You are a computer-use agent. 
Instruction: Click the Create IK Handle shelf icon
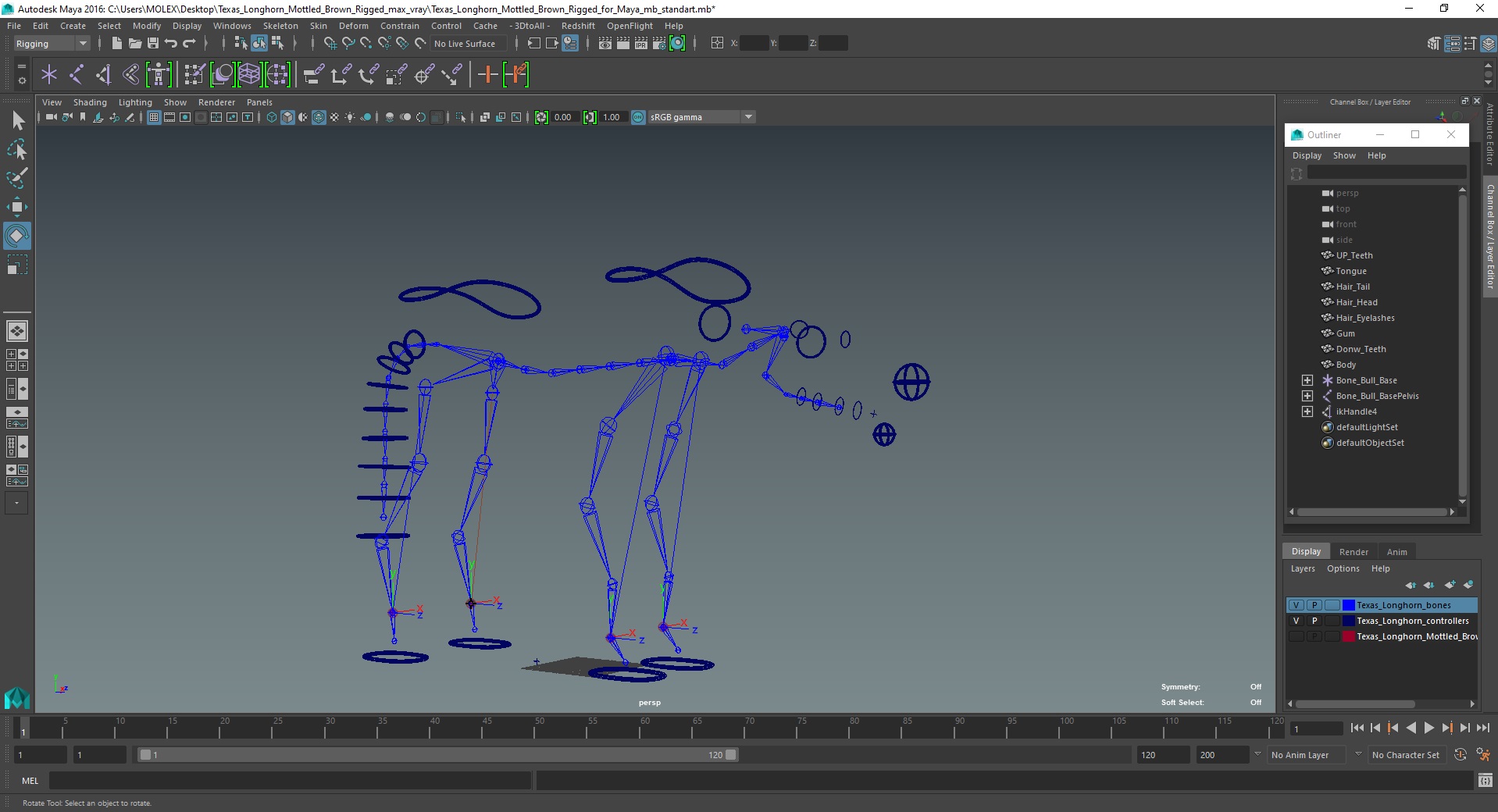point(104,75)
